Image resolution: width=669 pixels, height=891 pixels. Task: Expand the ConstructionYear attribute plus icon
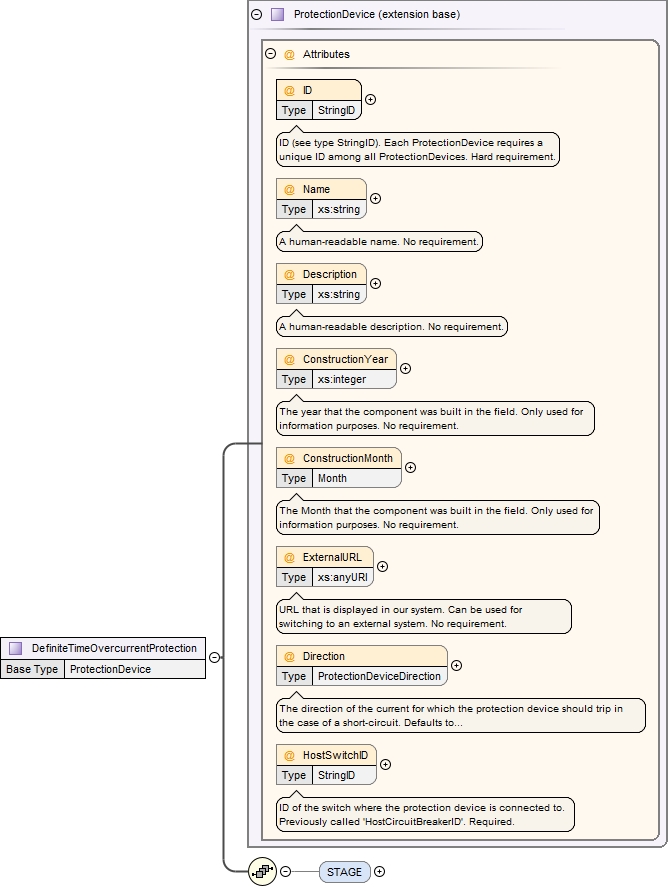click(x=405, y=368)
